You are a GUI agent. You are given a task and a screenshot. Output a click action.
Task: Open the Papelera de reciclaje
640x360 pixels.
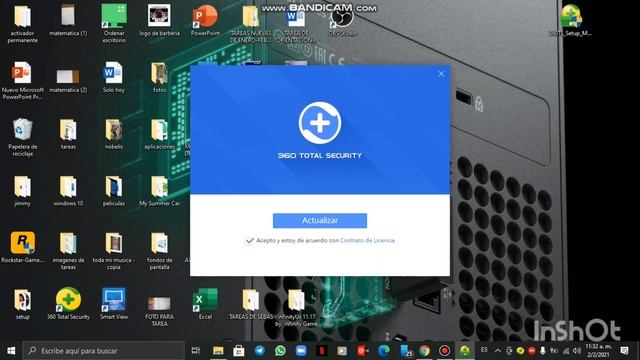22,137
